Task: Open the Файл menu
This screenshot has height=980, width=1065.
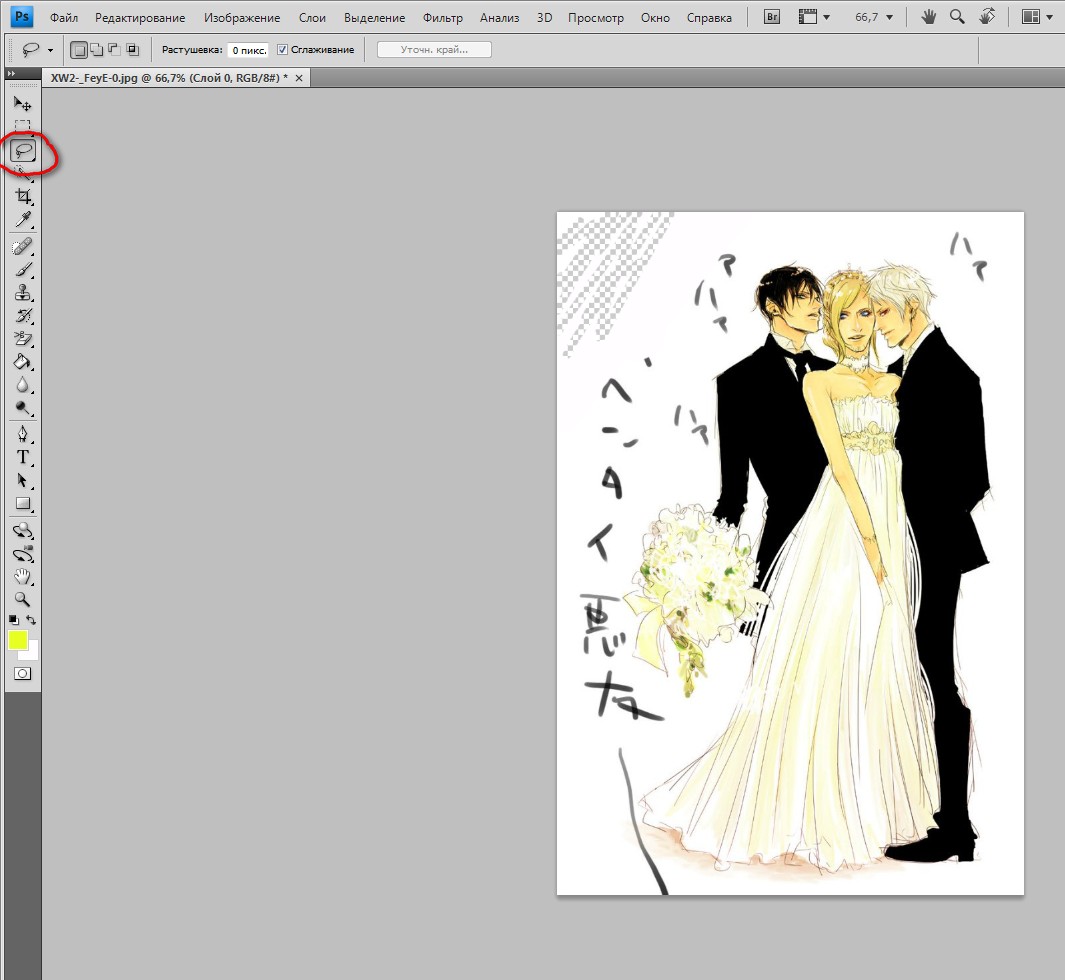Action: point(64,18)
